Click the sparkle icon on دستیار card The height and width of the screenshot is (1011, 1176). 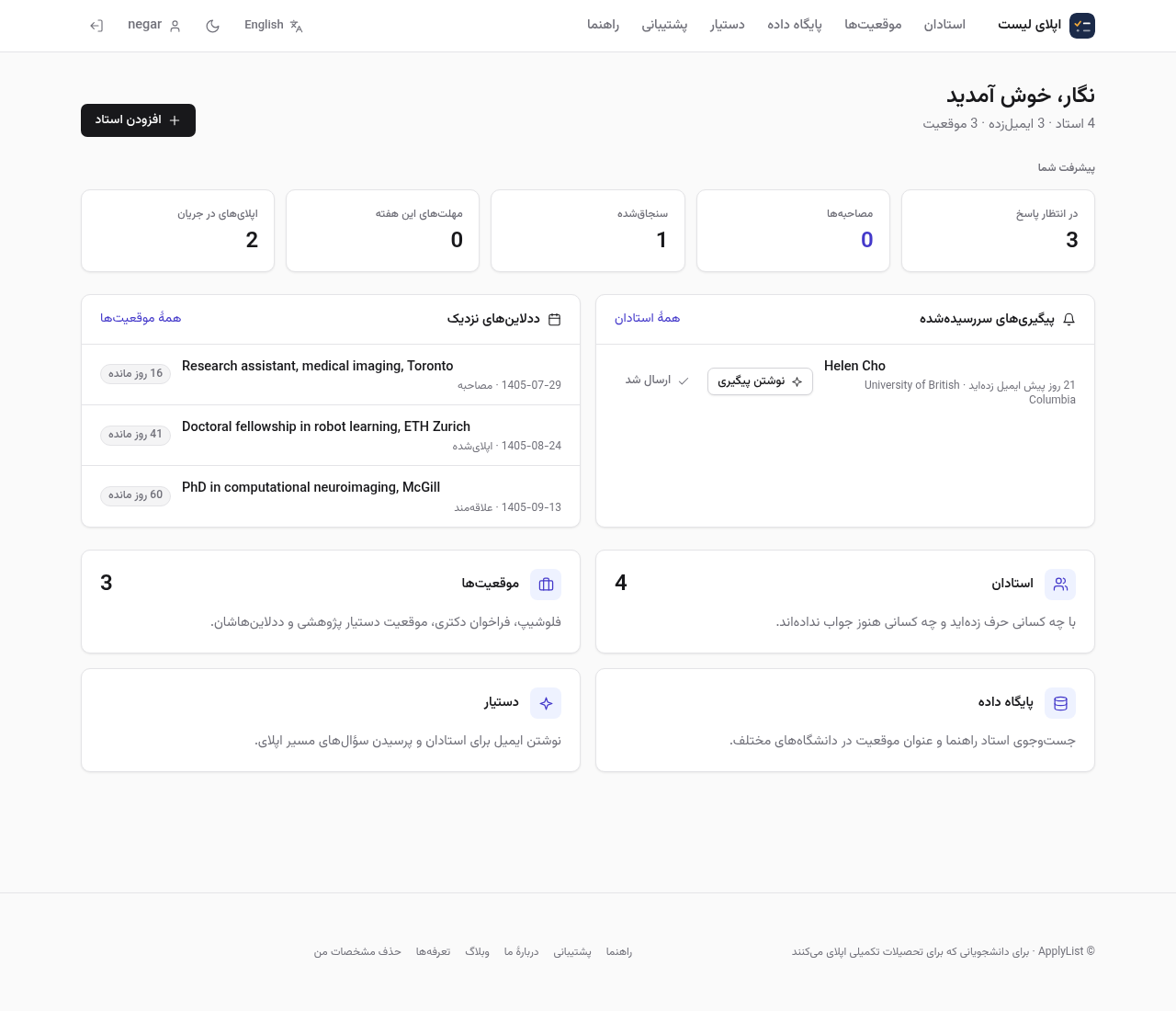(546, 703)
